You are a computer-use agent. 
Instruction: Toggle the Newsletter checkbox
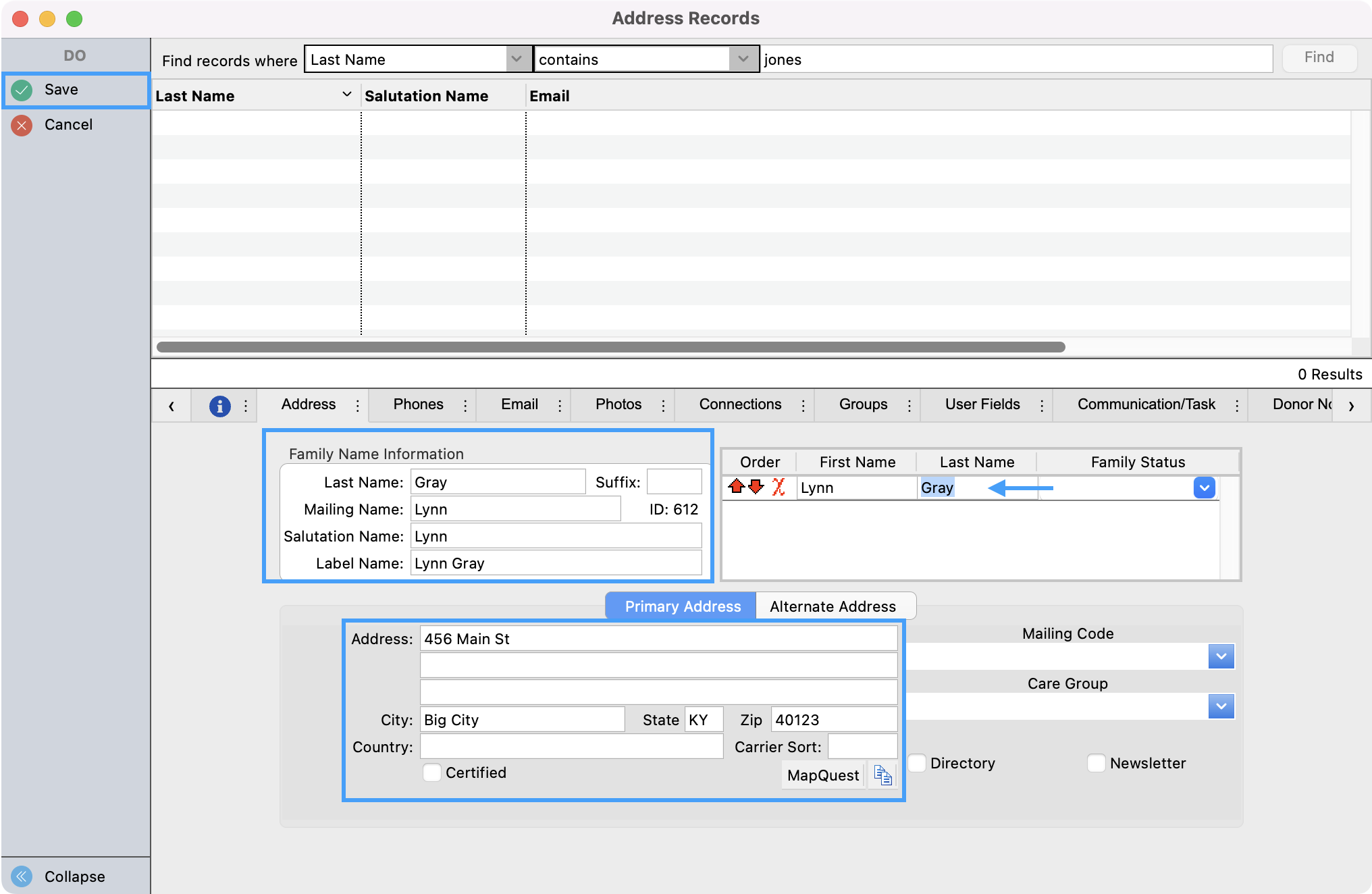click(x=1097, y=763)
